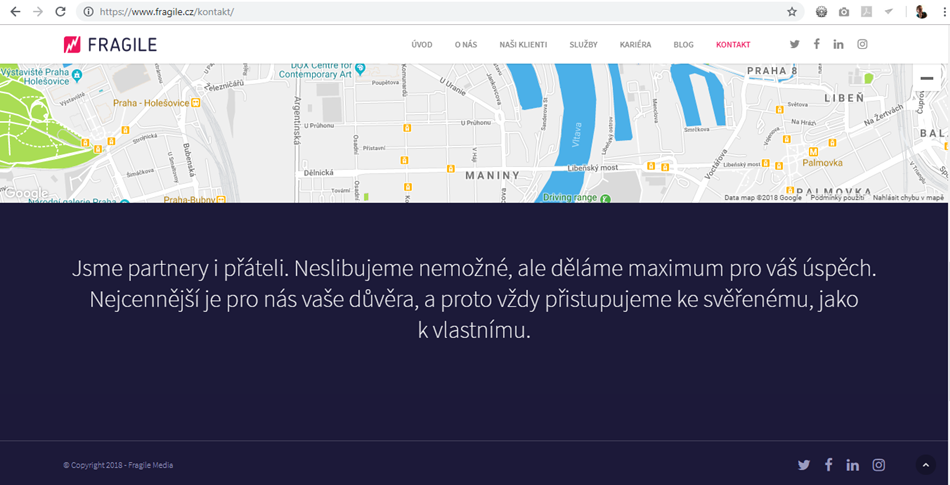Click the footer Instagram icon
This screenshot has height=485, width=950.
pos(879,465)
